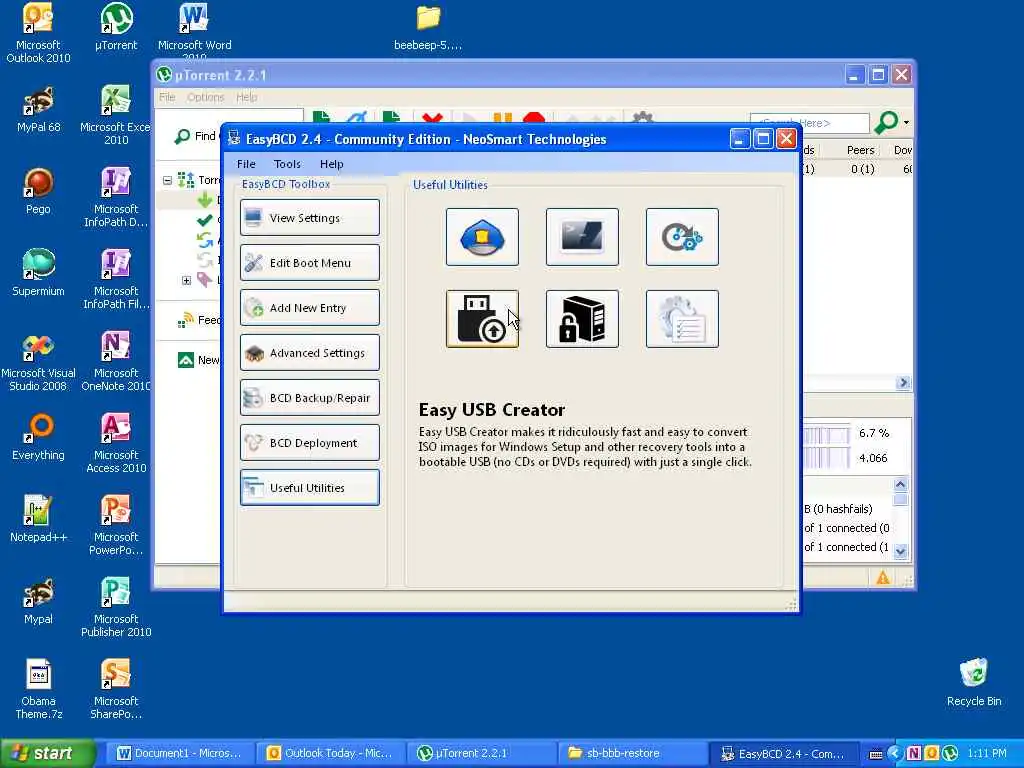The height and width of the screenshot is (768, 1024).
Task: Open the police-hat utility icon in Useful Utilities
Action: coord(482,237)
